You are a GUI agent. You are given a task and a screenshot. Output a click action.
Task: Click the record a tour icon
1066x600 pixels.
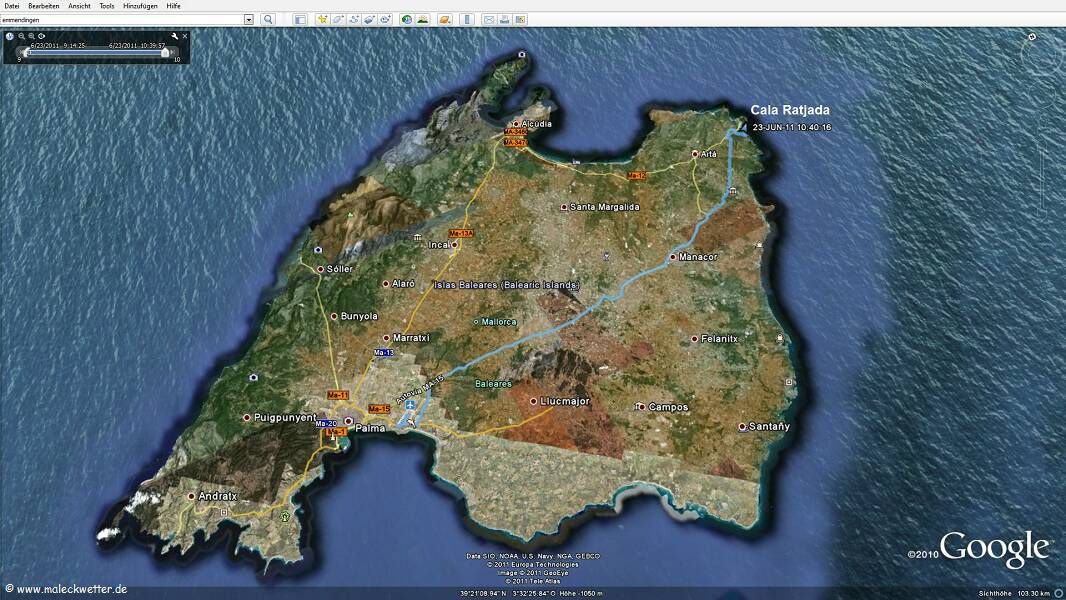(x=386, y=19)
